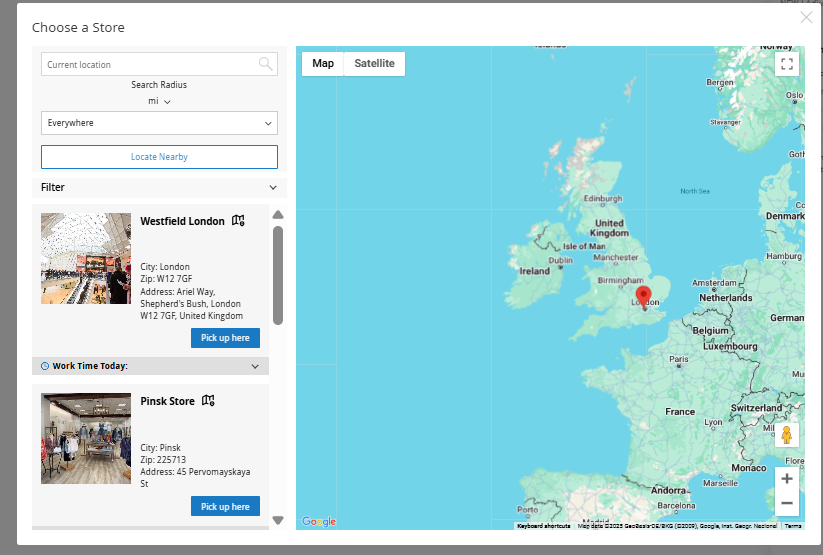Click the City: London text
Image resolution: width=823 pixels, height=555 pixels.
pyautogui.click(x=165, y=267)
